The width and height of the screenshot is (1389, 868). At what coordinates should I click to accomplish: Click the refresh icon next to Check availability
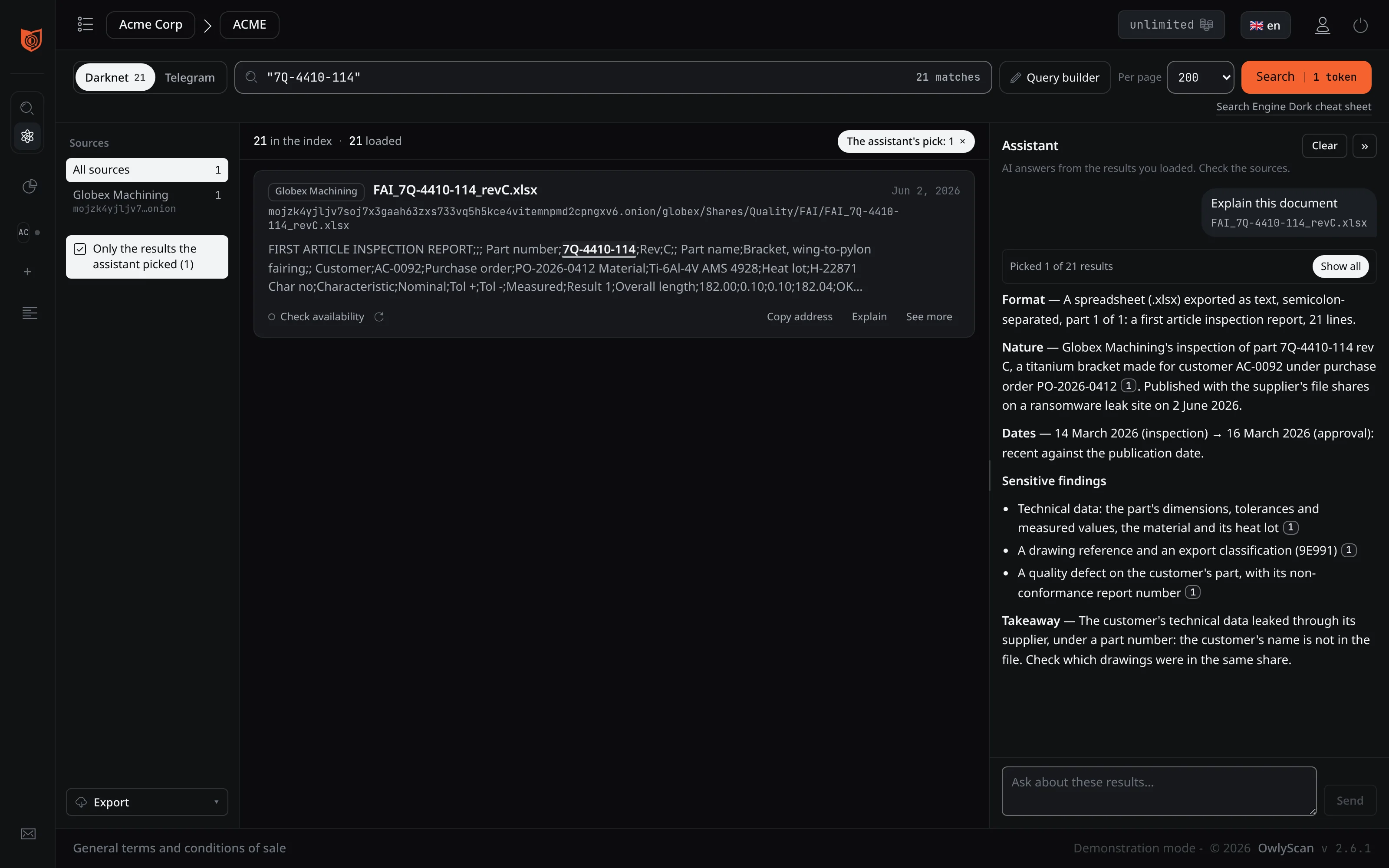point(379,317)
